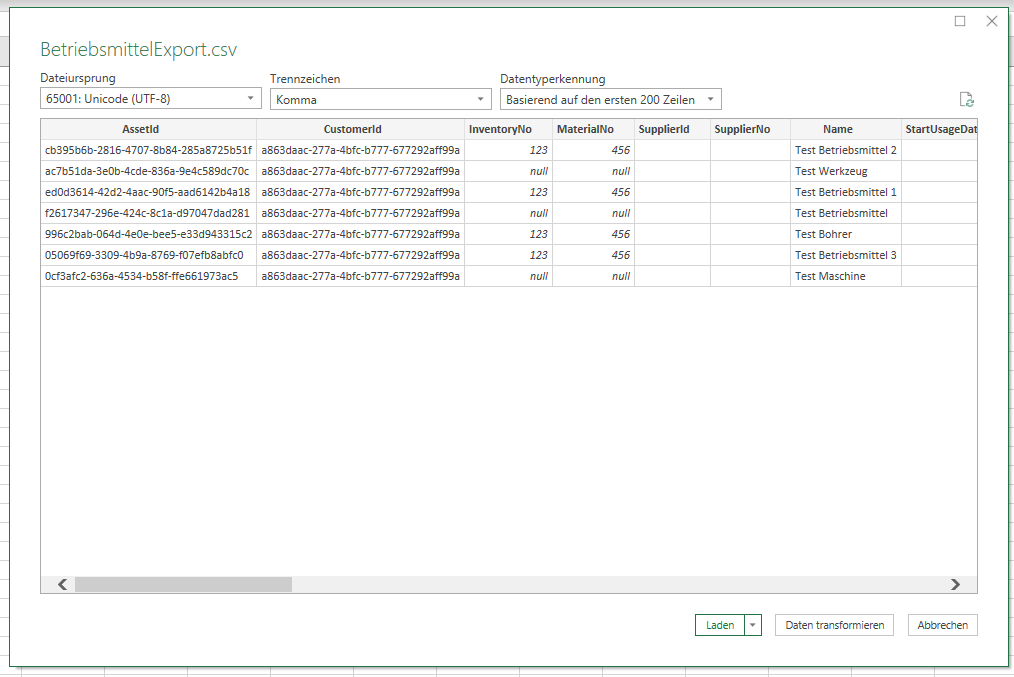Click the refresh preview file icon
The width and height of the screenshot is (1014, 677).
966,100
